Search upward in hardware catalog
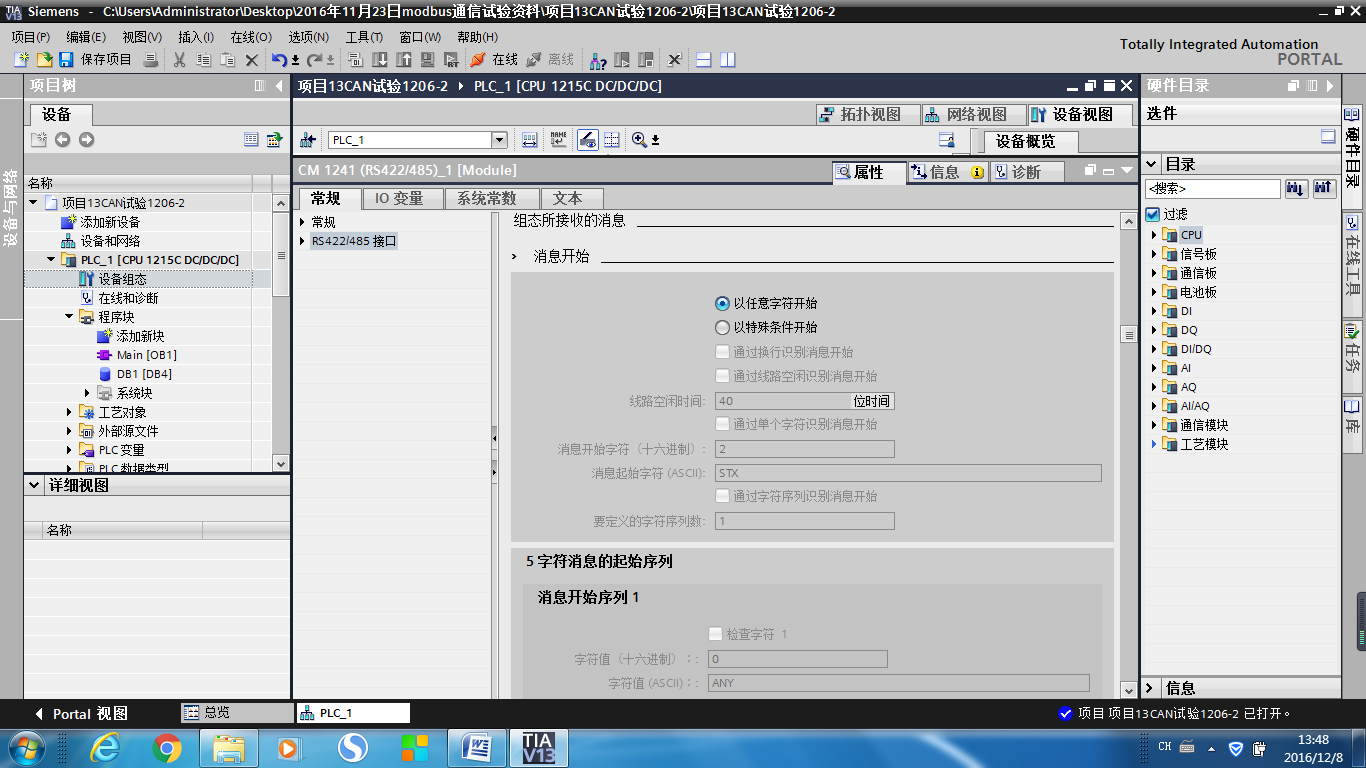 tap(1324, 188)
